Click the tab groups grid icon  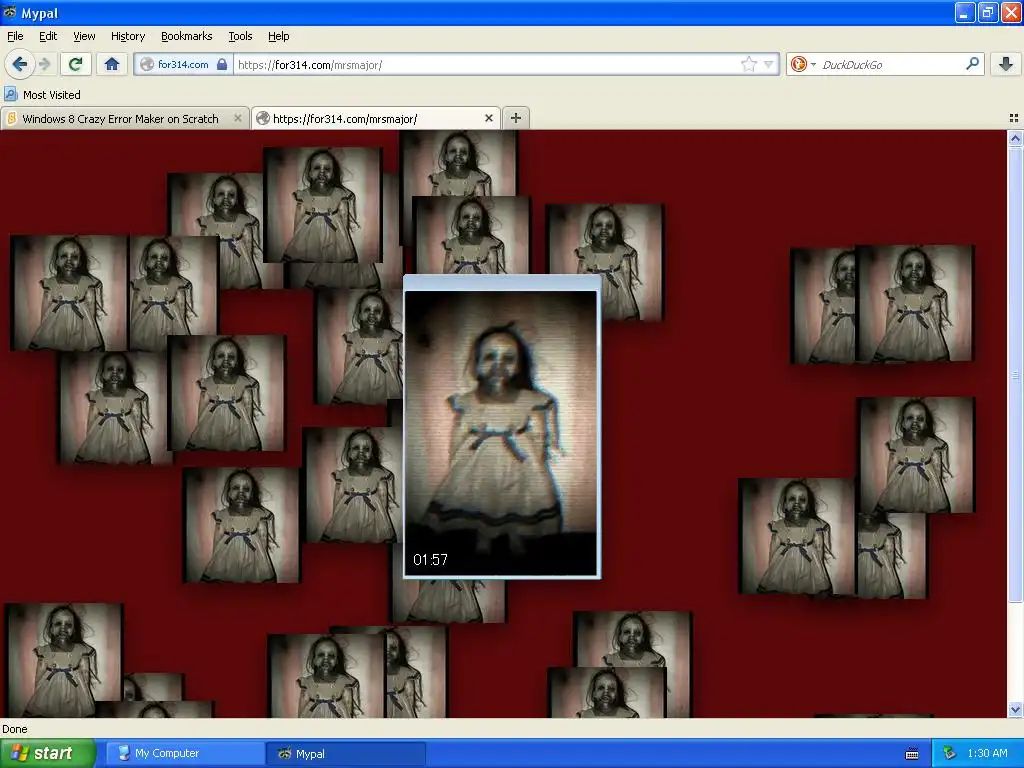(x=1014, y=118)
